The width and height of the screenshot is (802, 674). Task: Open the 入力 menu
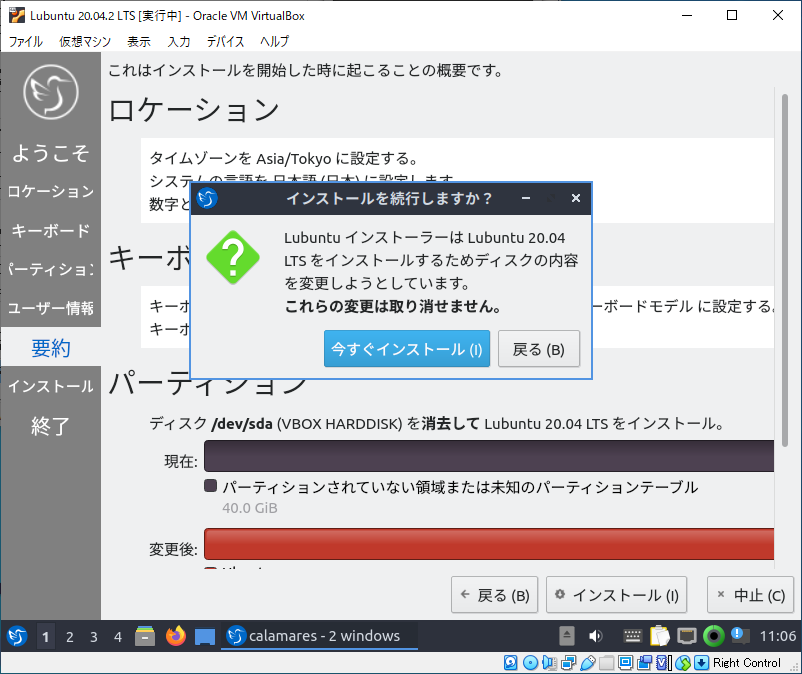179,41
